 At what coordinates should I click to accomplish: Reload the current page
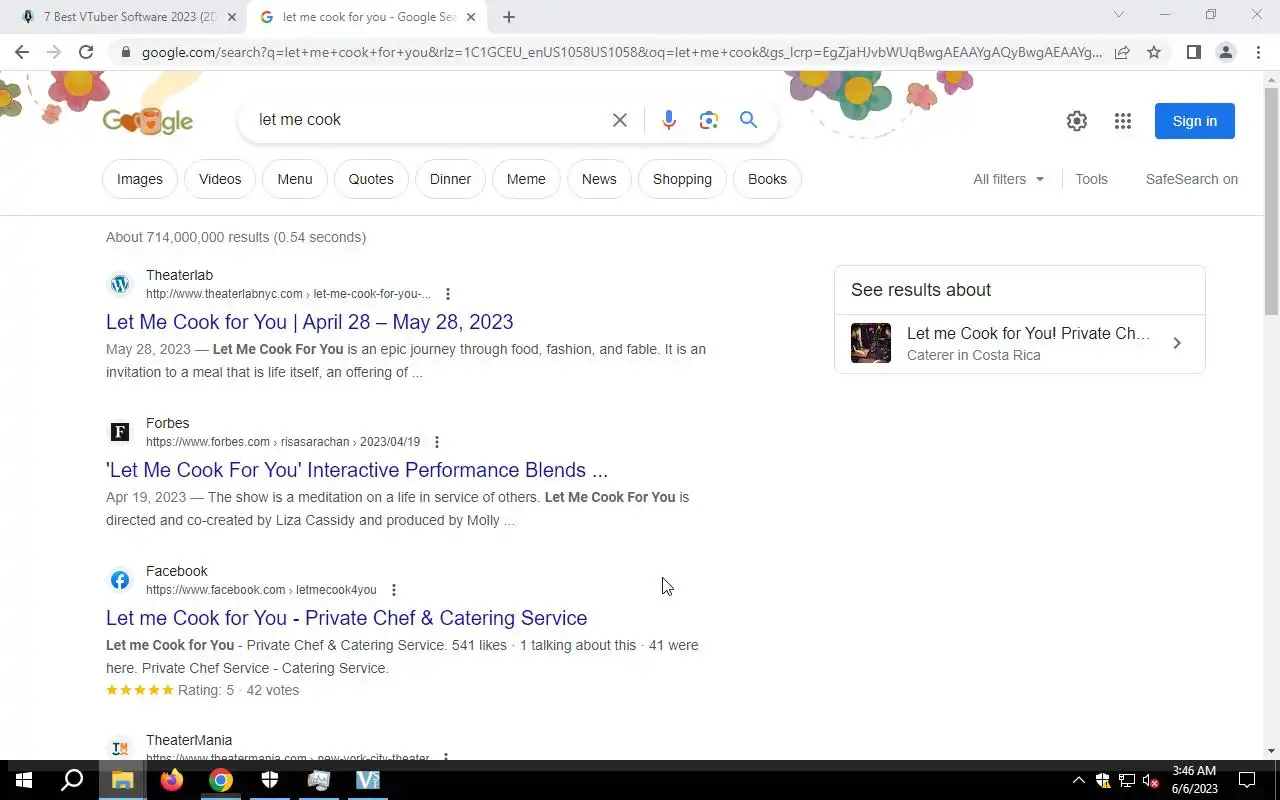pyautogui.click(x=86, y=52)
